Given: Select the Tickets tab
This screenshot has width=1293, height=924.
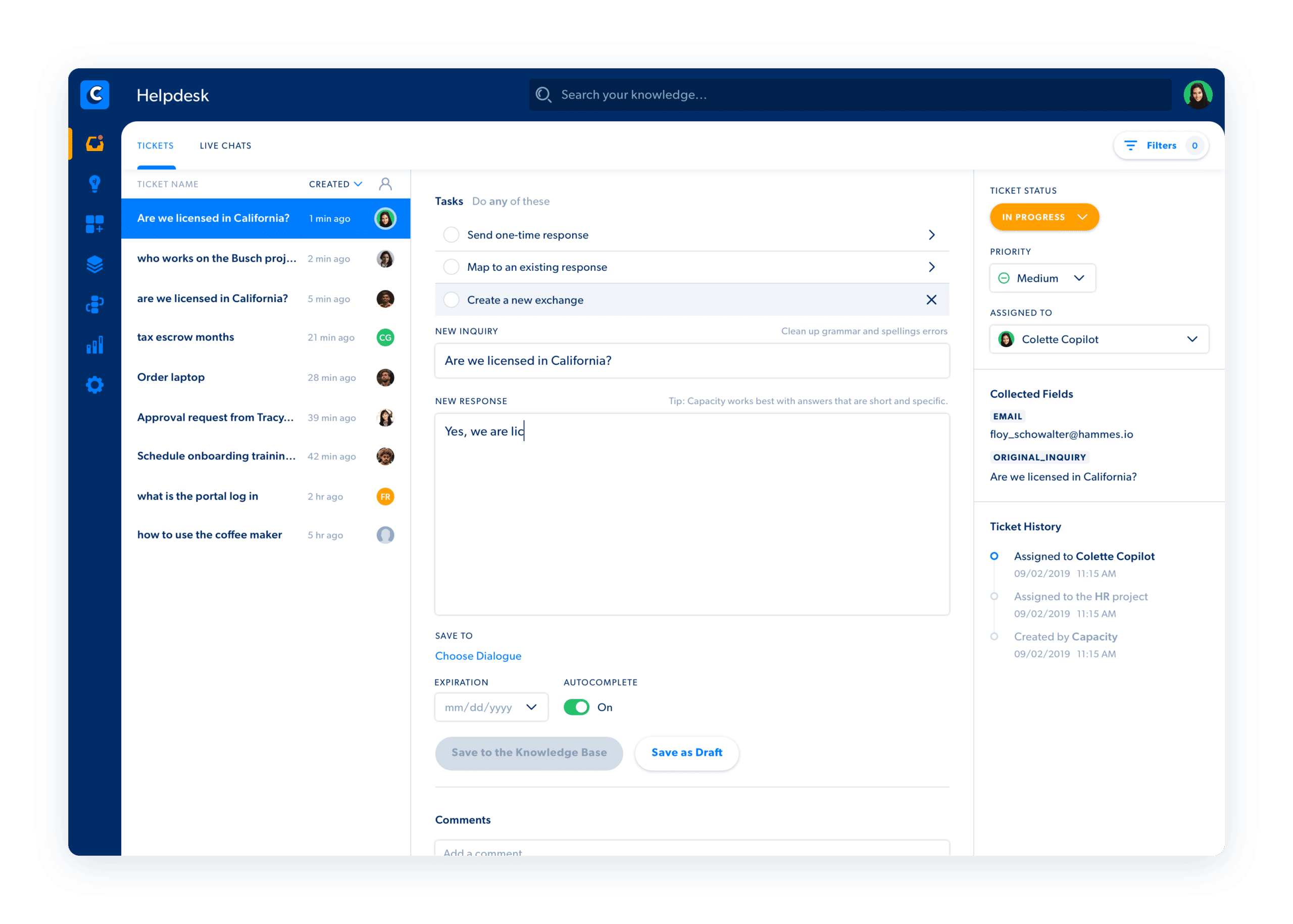Looking at the screenshot, I should click(x=155, y=145).
